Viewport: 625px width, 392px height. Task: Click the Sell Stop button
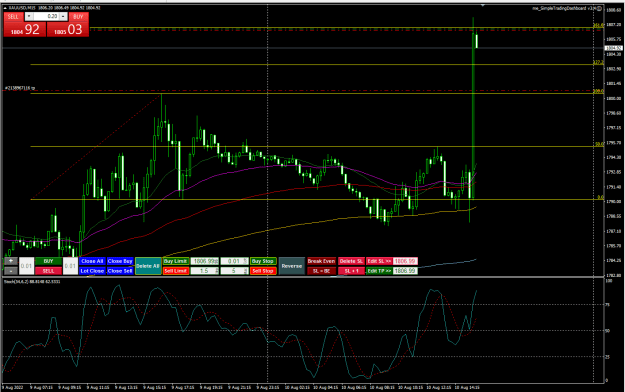[263, 271]
